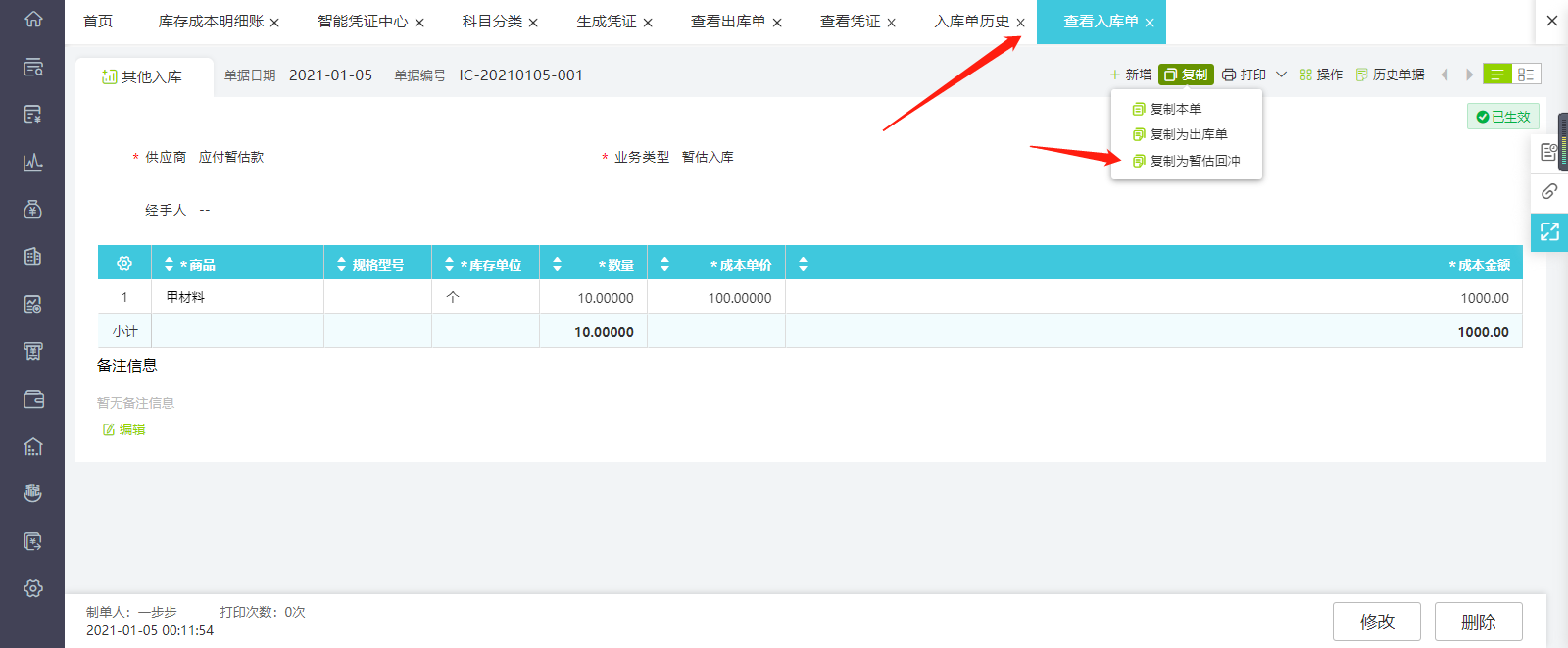Open the print options dropdown arrow

1281,75
